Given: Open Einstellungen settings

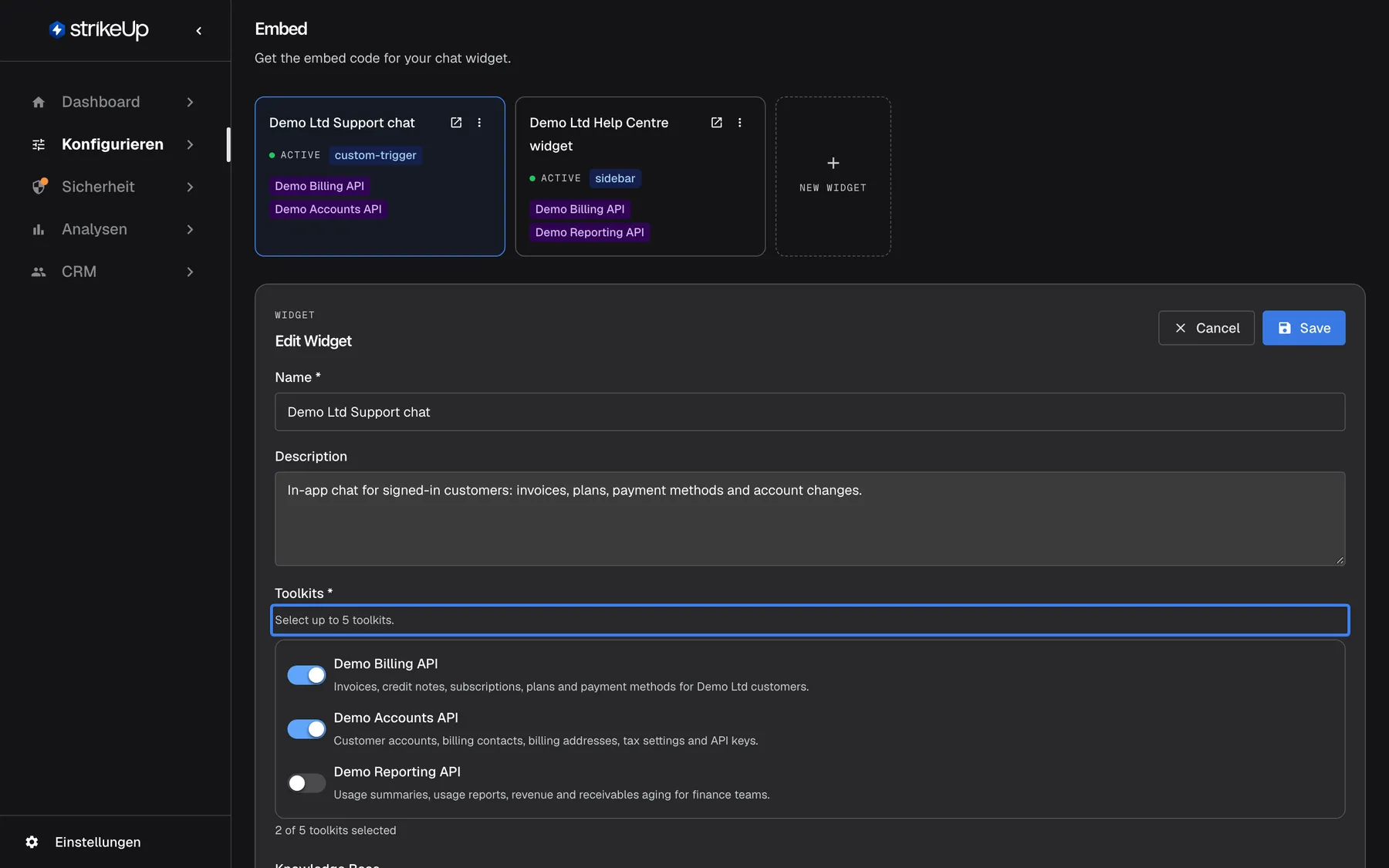Looking at the screenshot, I should pyautogui.click(x=98, y=842).
